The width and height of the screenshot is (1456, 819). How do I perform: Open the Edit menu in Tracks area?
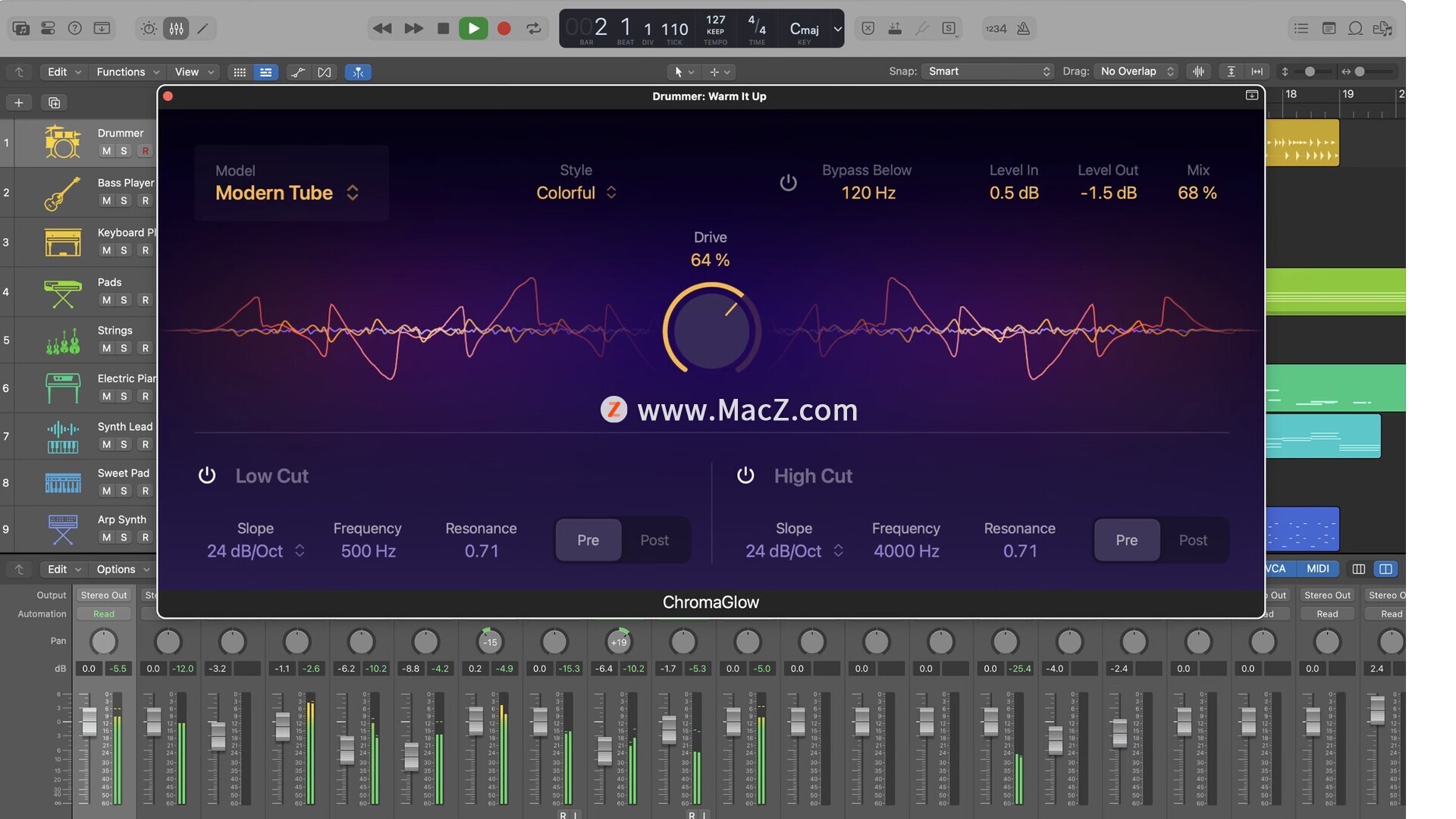point(64,72)
